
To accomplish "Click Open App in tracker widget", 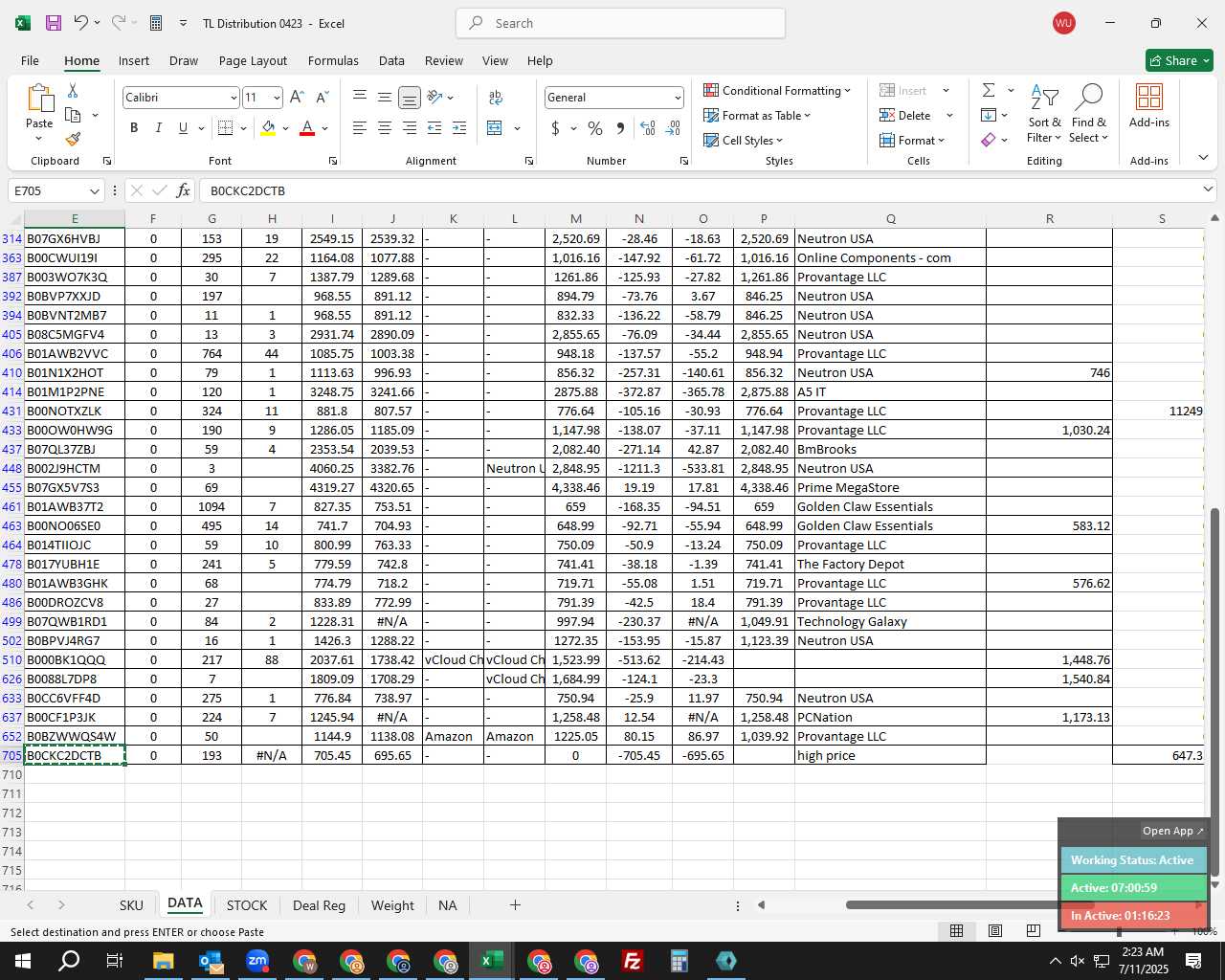I will [x=1172, y=831].
